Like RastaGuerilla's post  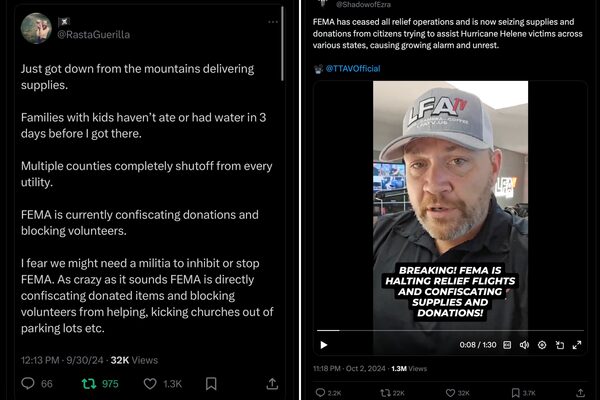[151, 383]
